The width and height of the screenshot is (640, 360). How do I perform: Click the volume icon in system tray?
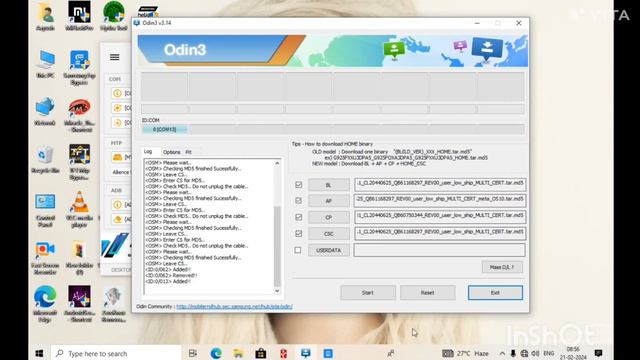(535, 353)
